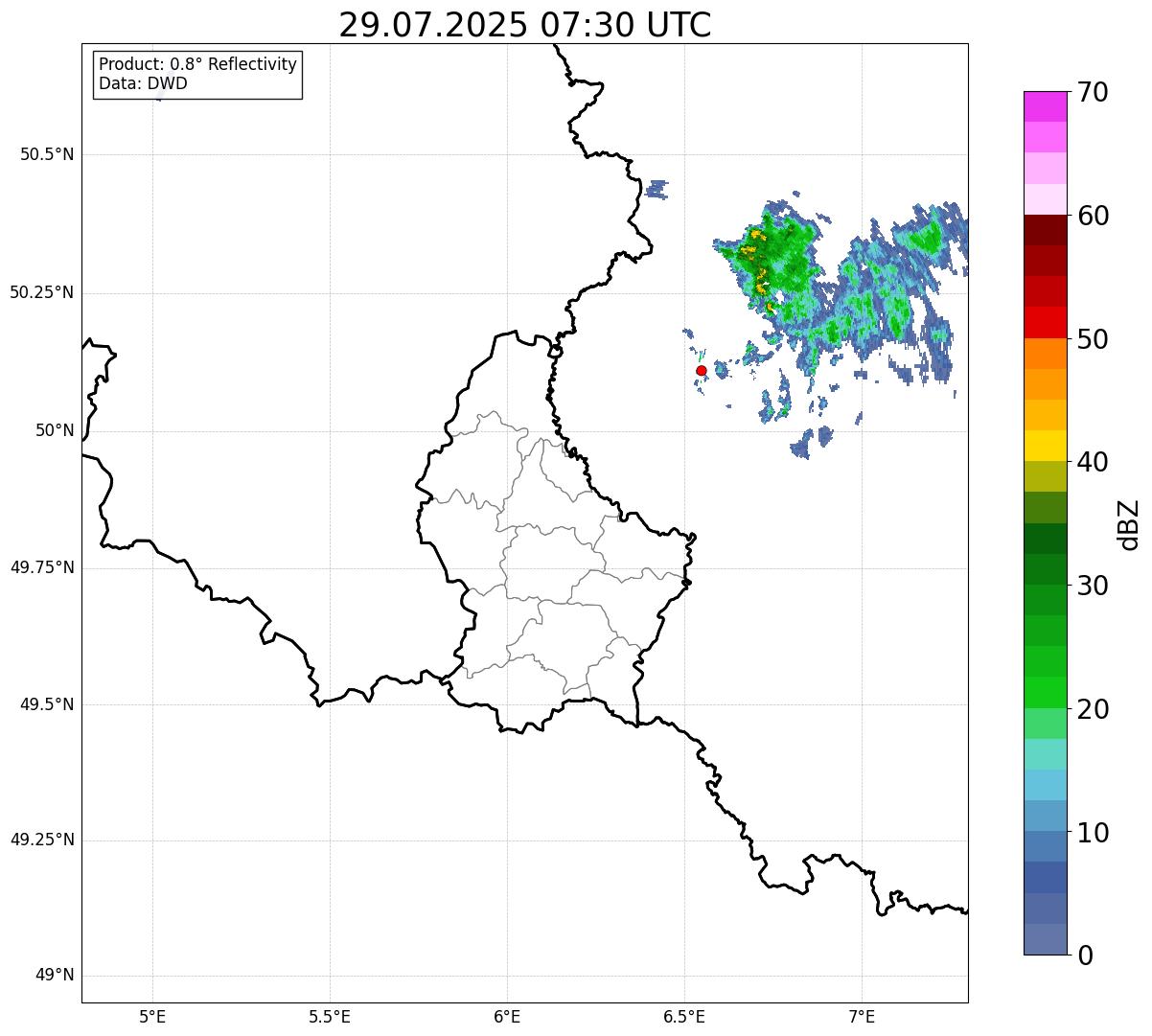1152x1036 pixels.
Task: Pick the bright red swatch just above 50
Action: click(1046, 323)
